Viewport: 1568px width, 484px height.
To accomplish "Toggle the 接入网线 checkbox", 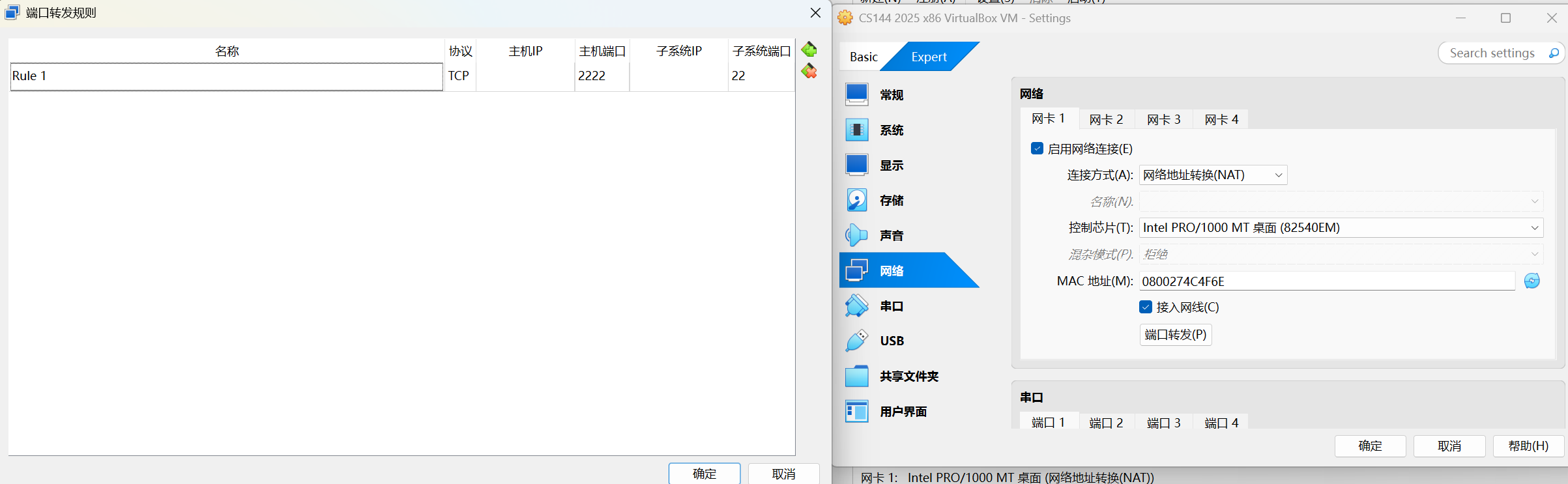I will pos(1146,307).
